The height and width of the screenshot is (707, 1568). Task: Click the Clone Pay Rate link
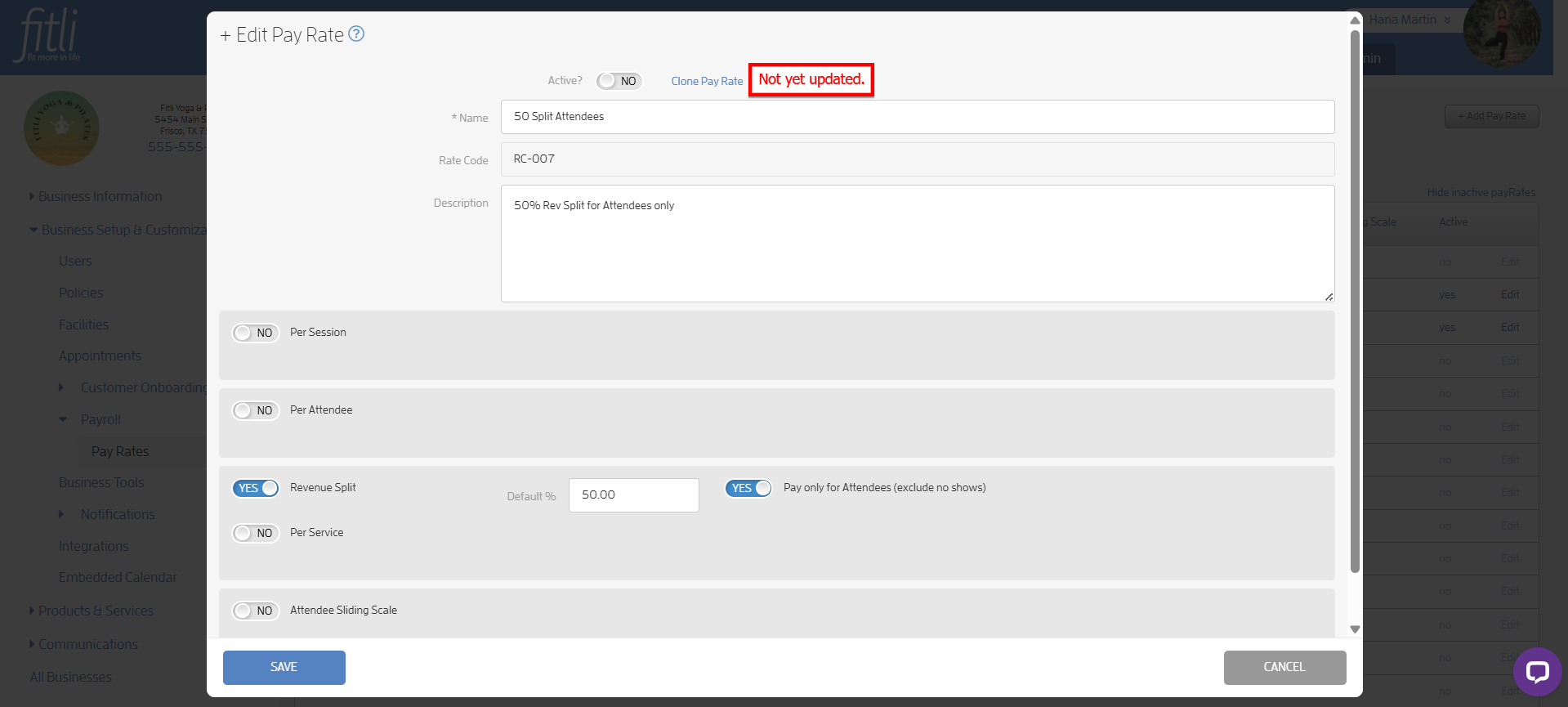point(707,81)
